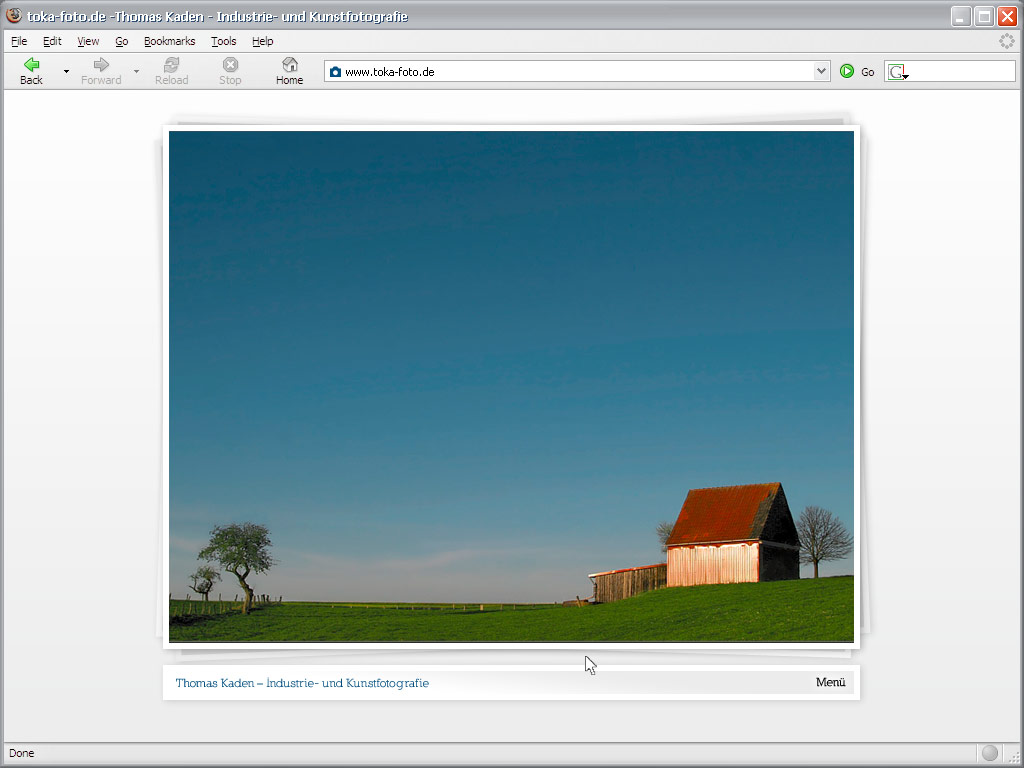Open the View menu
The image size is (1024, 768).
click(x=88, y=41)
